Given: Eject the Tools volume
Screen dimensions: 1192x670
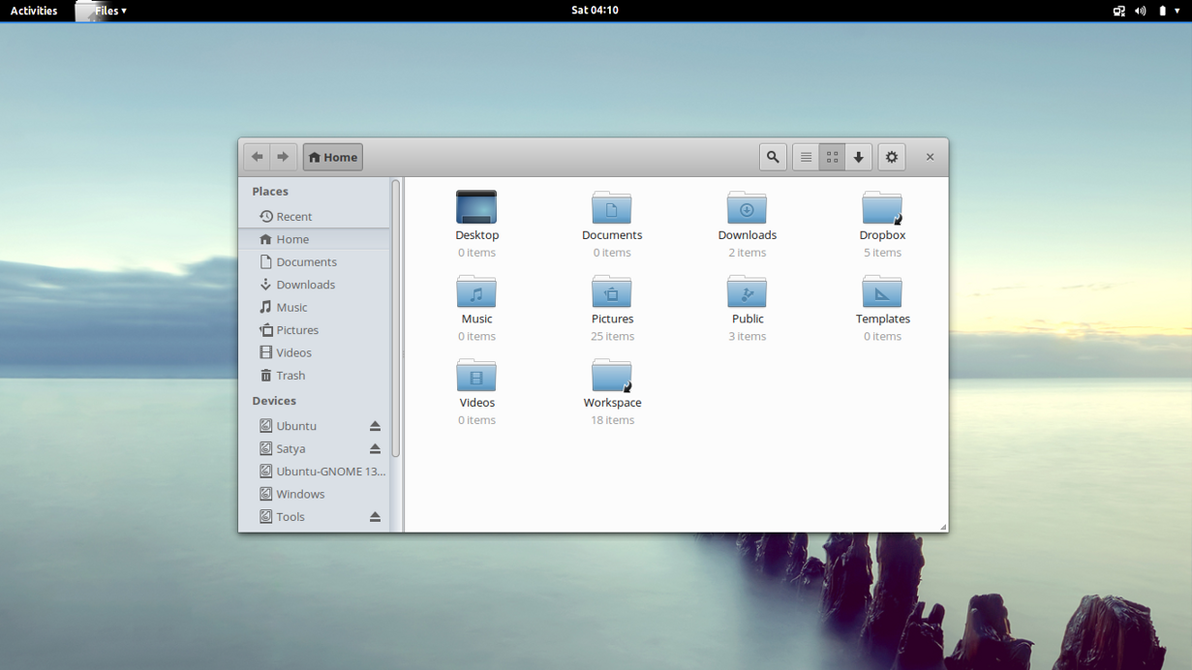Looking at the screenshot, I should click(x=375, y=516).
